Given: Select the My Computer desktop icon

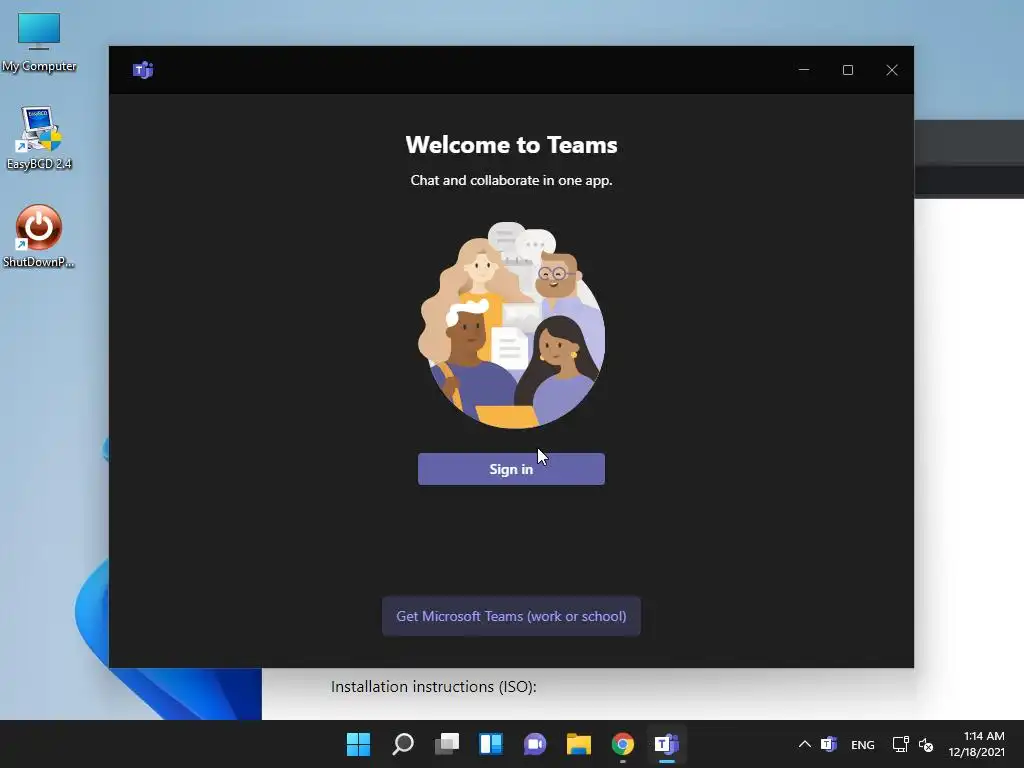Looking at the screenshot, I should click(39, 42).
